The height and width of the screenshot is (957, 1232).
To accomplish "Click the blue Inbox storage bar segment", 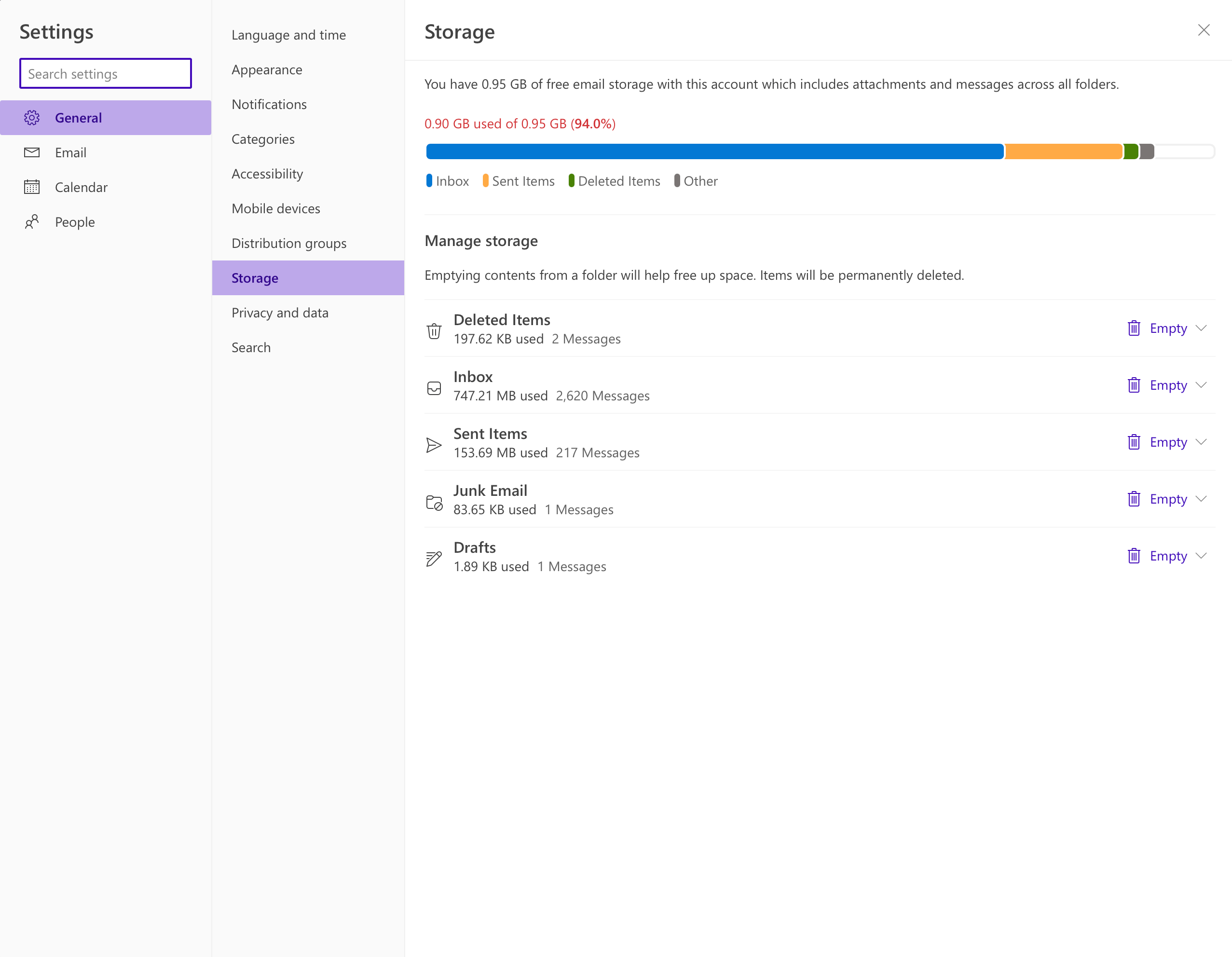I will [x=715, y=151].
